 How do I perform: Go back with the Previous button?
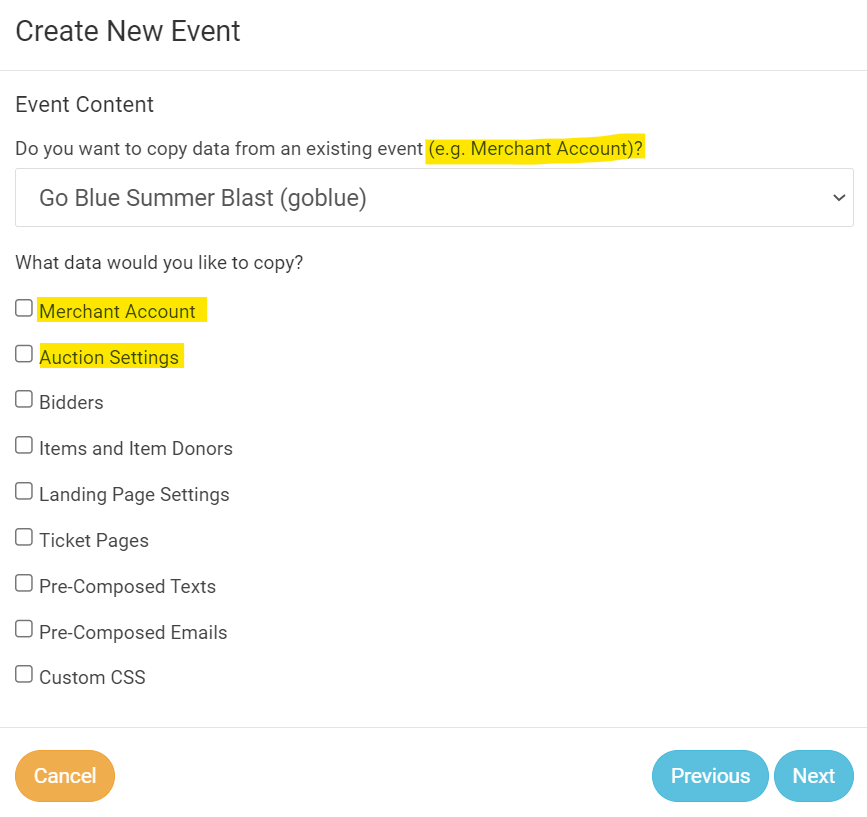[710, 776]
